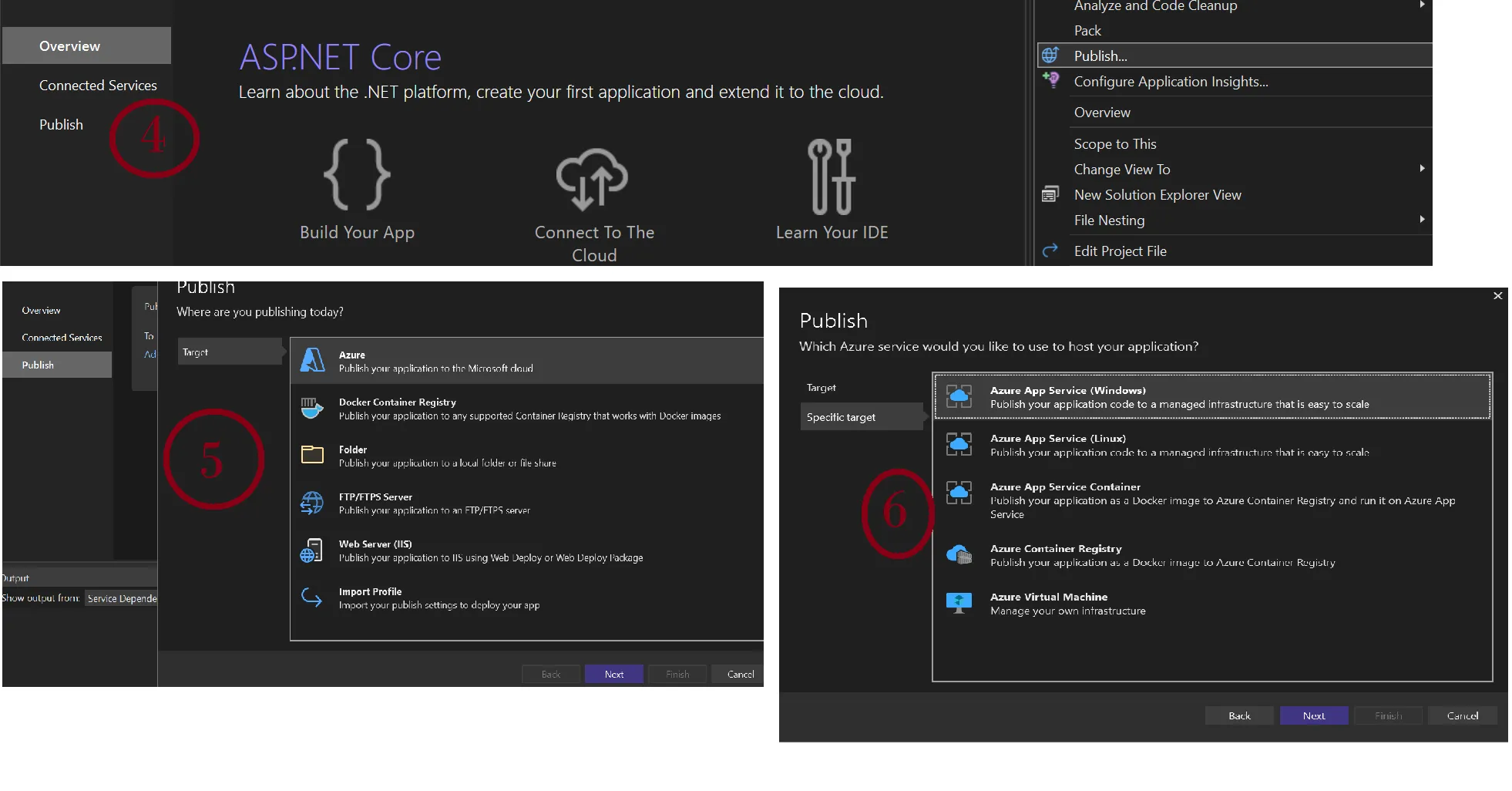Select Publish in 'Where are you publishing' window sidebar
The height and width of the screenshot is (791, 1512).
tap(58, 365)
